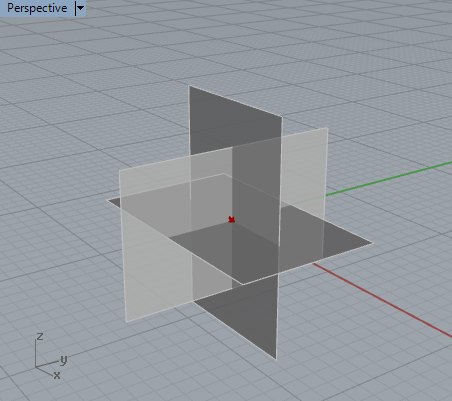452x401 pixels.
Task: Open the Perspective viewport dropdown arrow
Action: click(80, 8)
